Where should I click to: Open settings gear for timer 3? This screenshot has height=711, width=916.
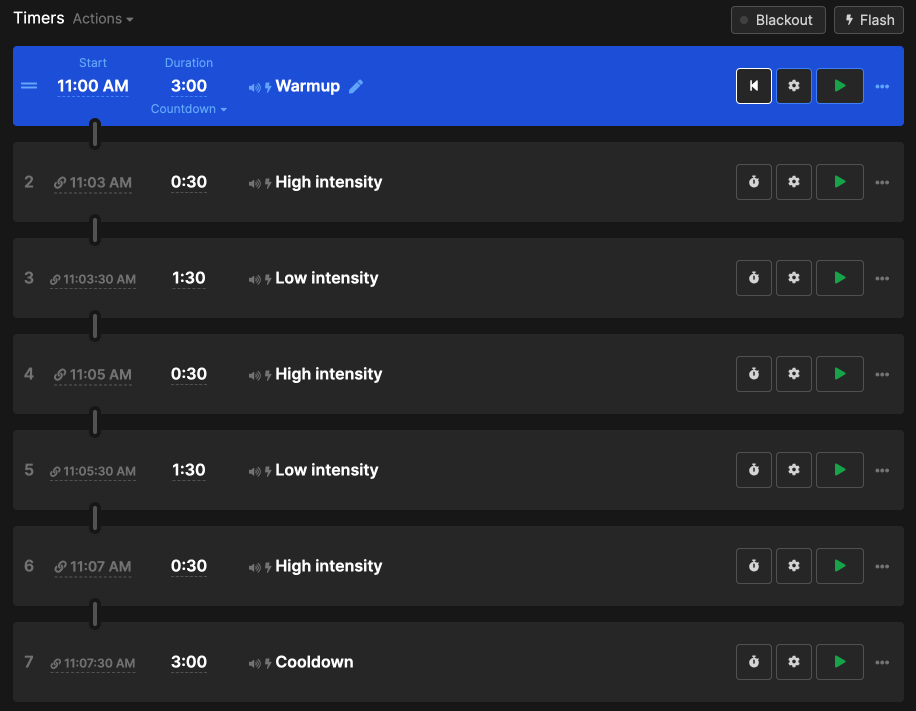[794, 278]
